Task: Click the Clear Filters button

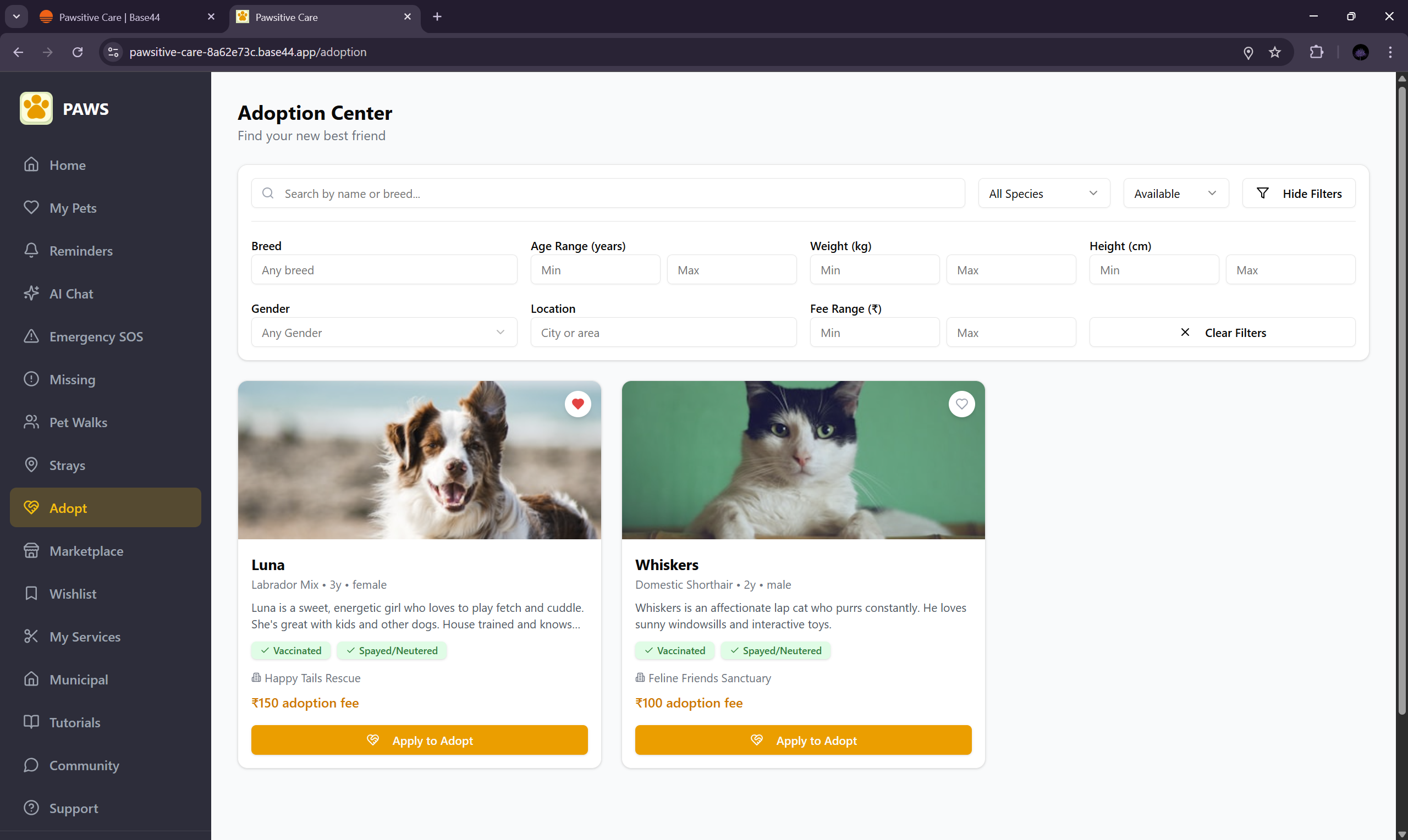Action: (x=1222, y=333)
